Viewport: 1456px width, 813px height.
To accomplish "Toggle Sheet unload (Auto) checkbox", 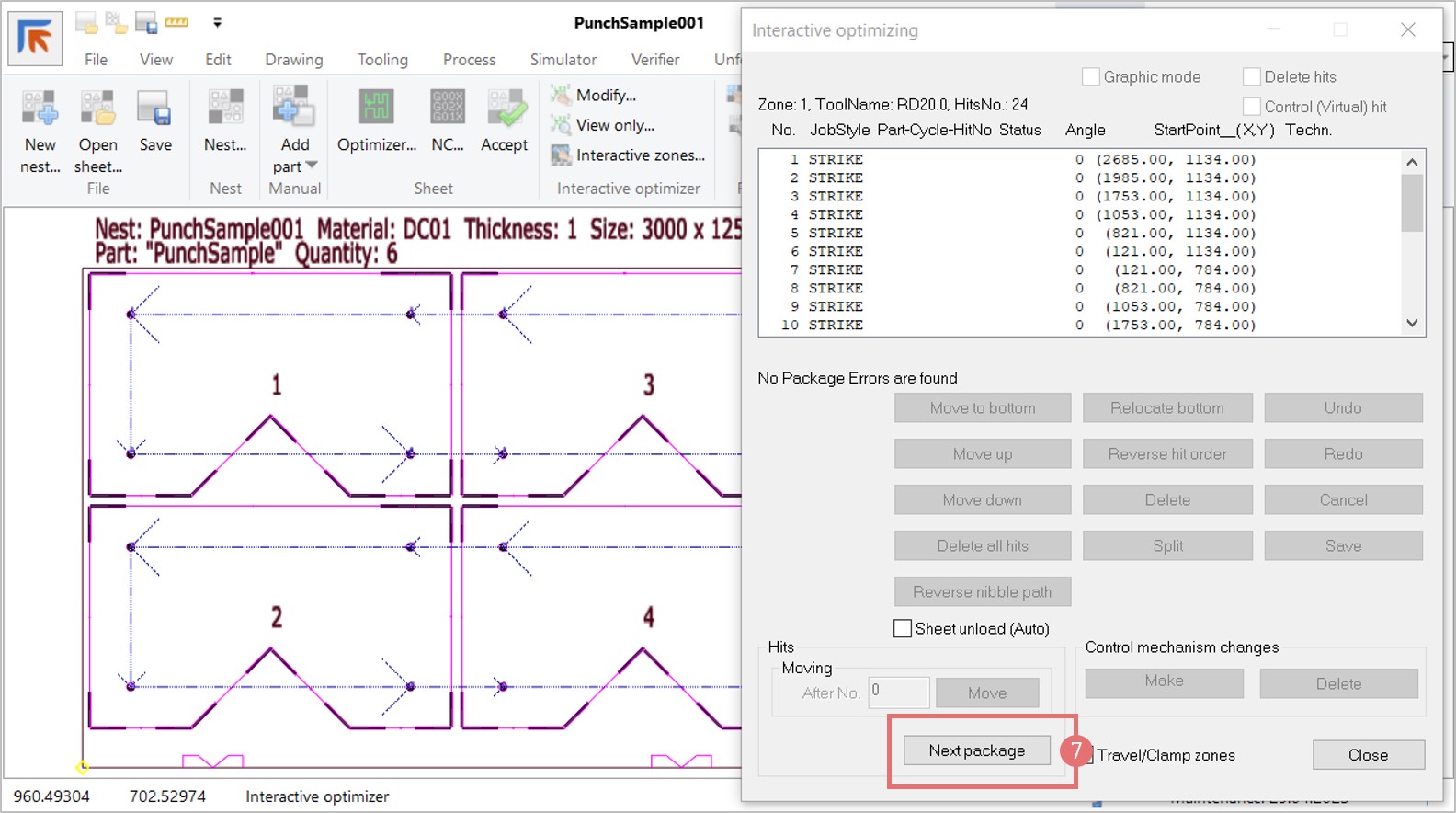I will tap(903, 629).
